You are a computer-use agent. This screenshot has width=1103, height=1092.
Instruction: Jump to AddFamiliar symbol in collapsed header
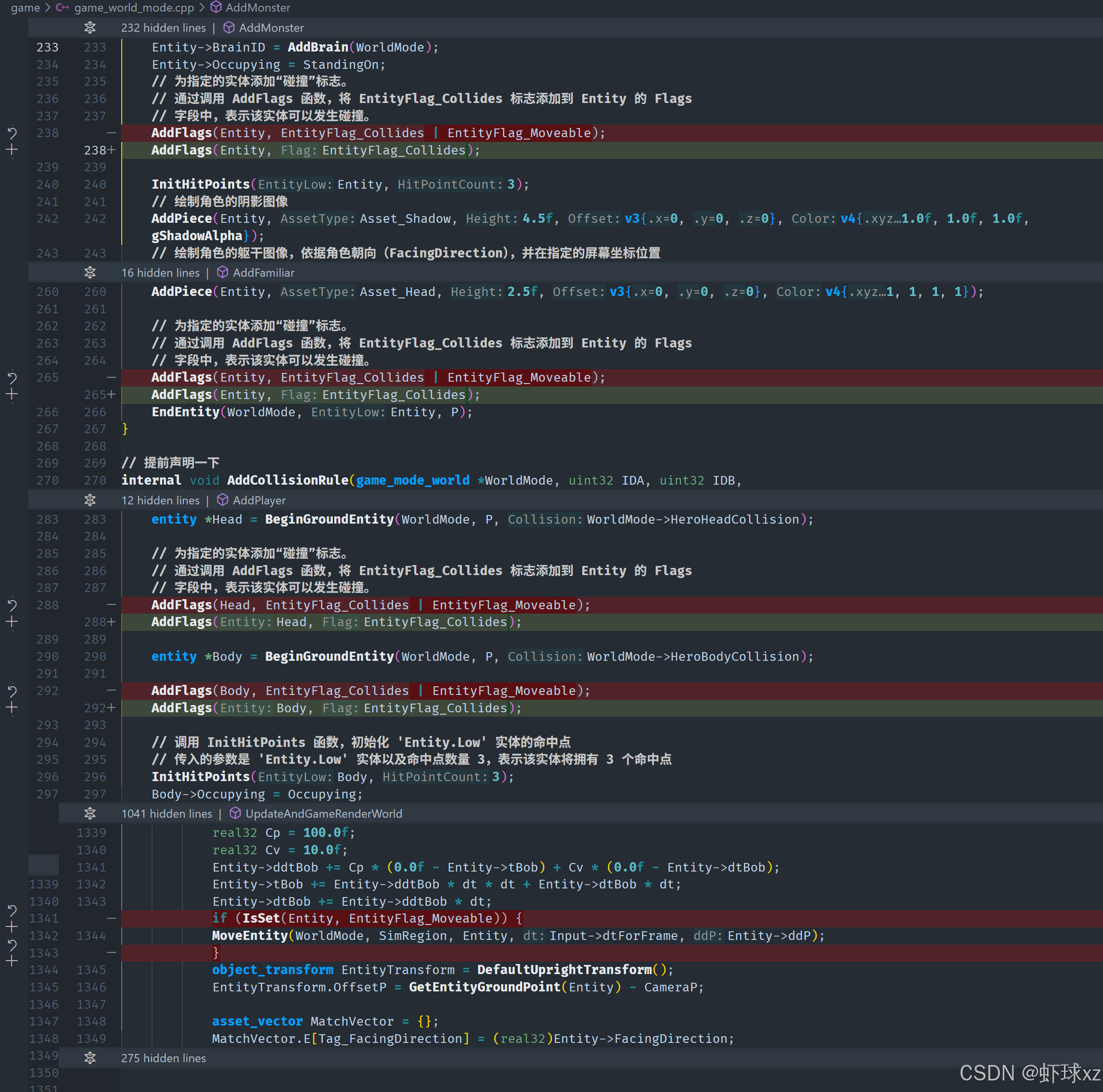tap(263, 272)
